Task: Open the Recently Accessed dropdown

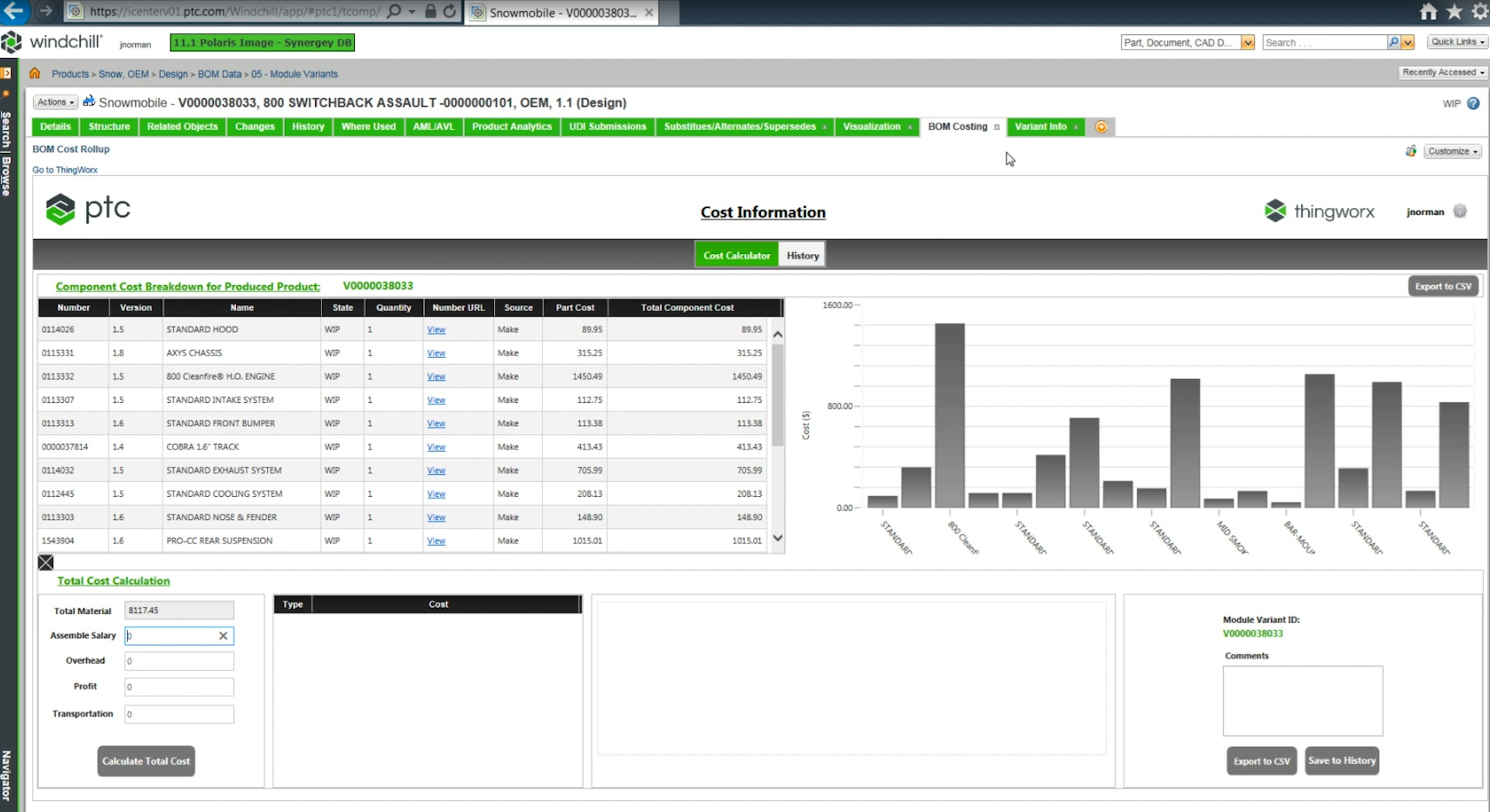Action: pos(1443,72)
